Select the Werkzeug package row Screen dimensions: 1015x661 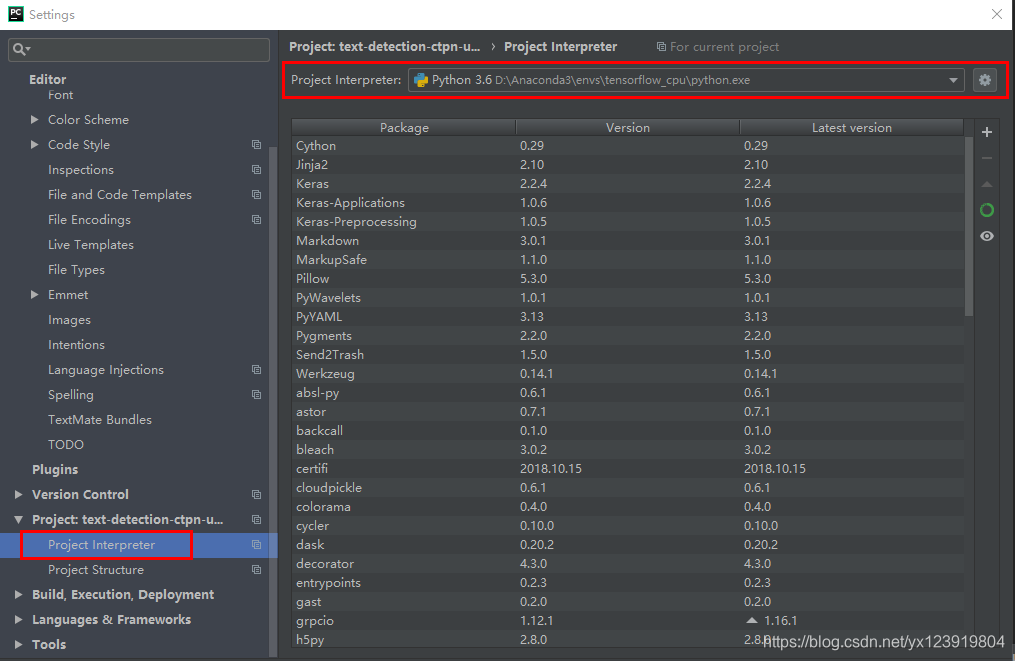click(x=628, y=374)
